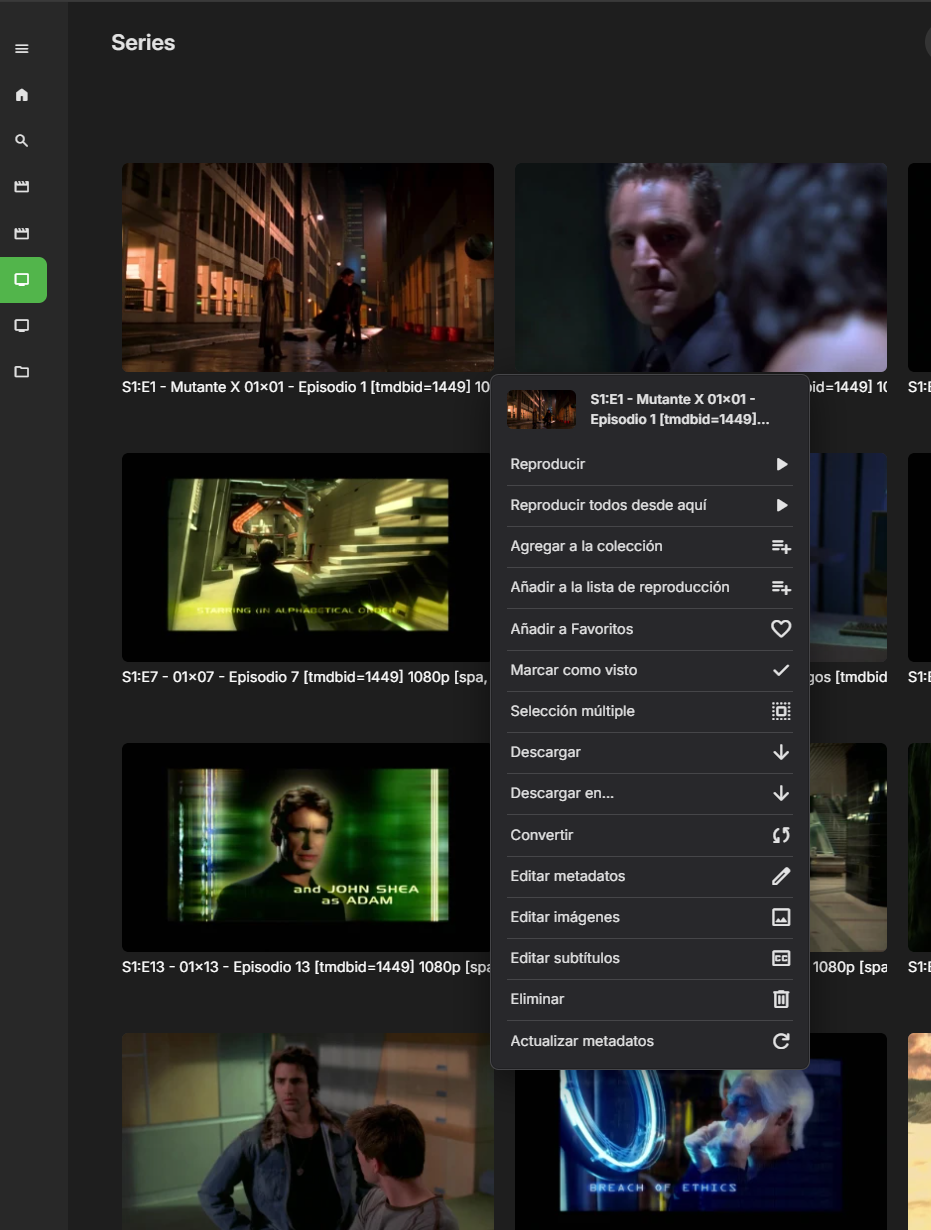Image resolution: width=931 pixels, height=1230 pixels.
Task: Click the trash icon beside Eliminar
Action: [781, 999]
